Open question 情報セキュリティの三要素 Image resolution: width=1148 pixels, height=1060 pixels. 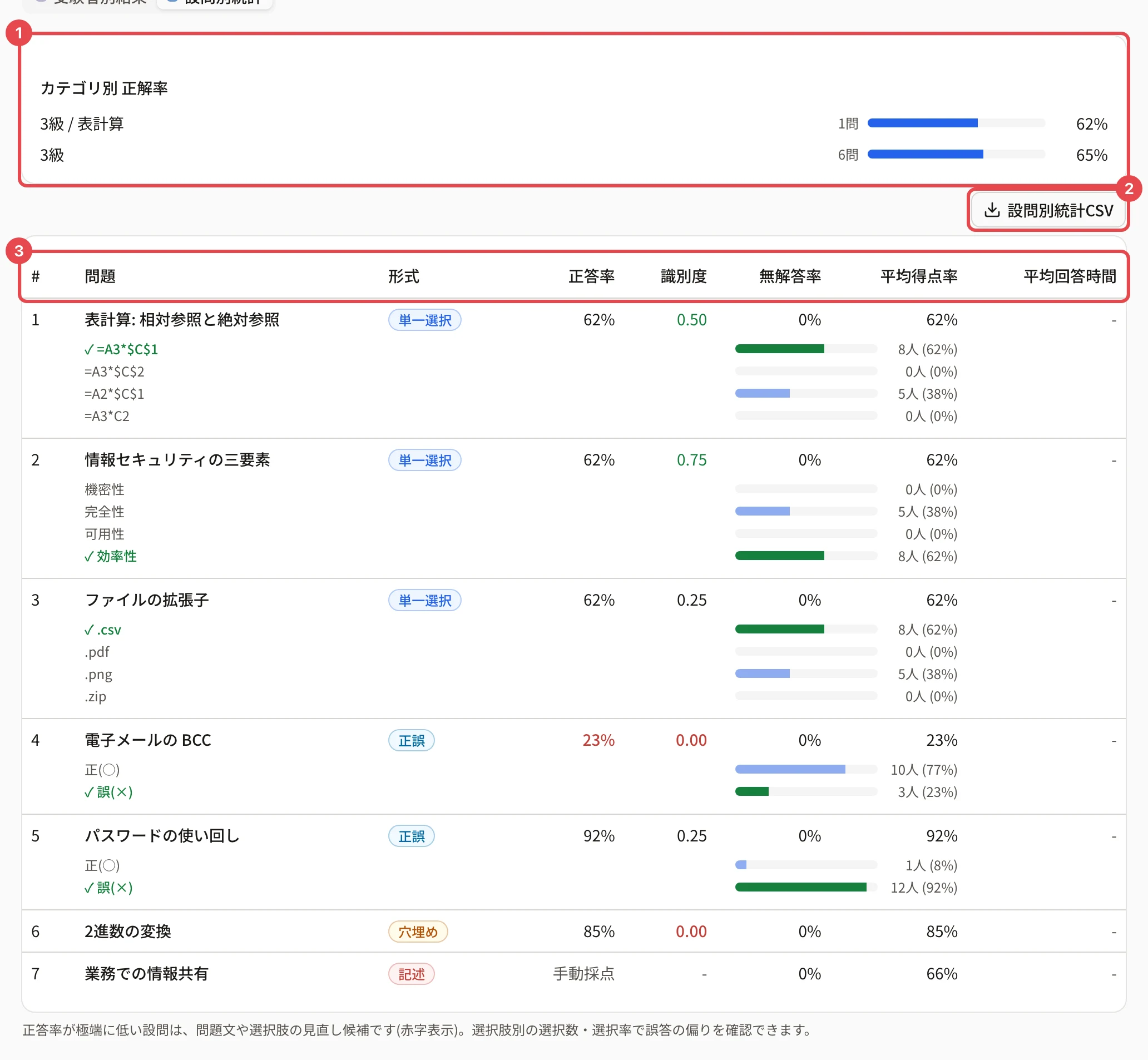177,460
